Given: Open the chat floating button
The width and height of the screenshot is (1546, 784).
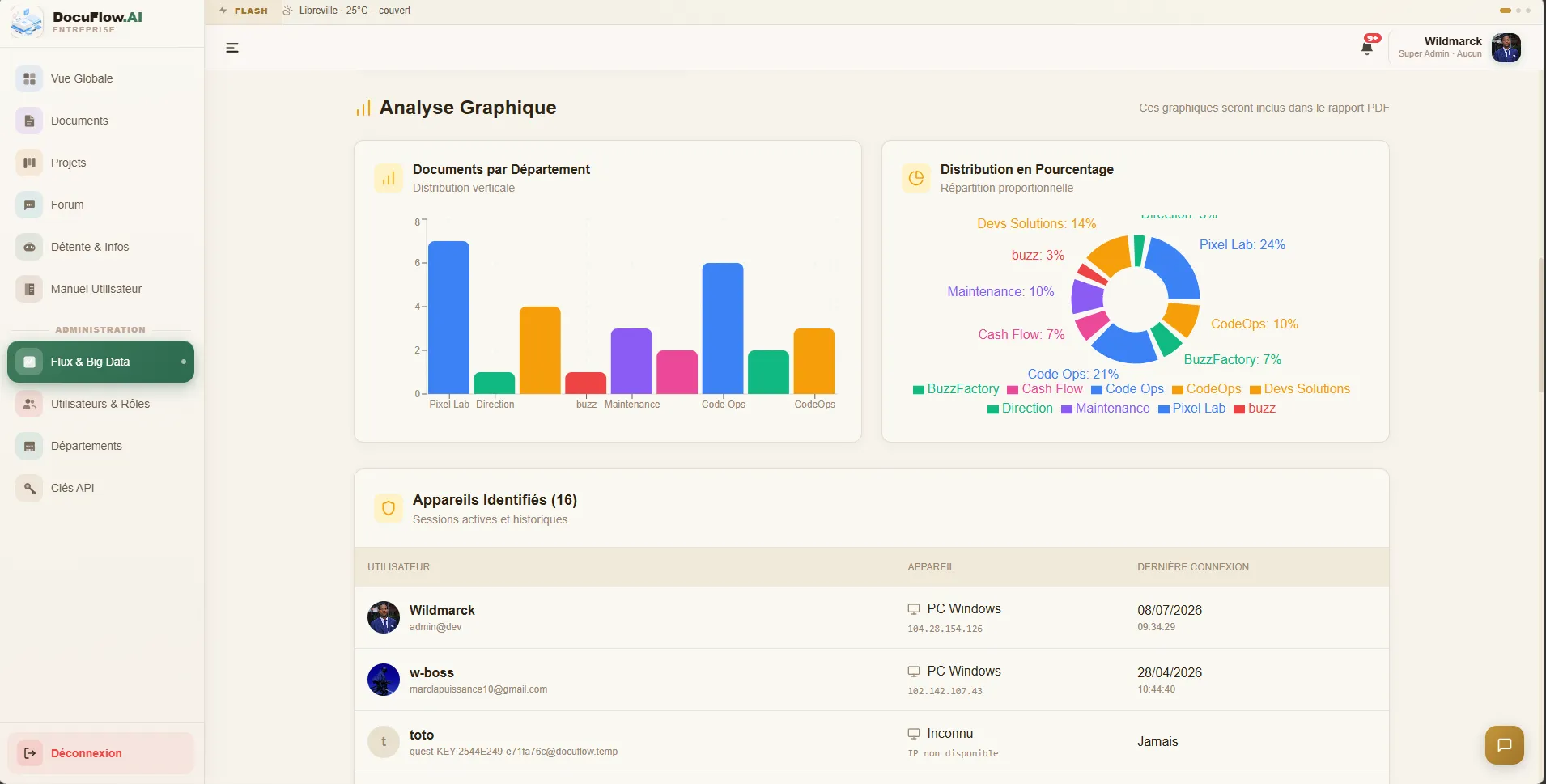Looking at the screenshot, I should click(x=1505, y=745).
